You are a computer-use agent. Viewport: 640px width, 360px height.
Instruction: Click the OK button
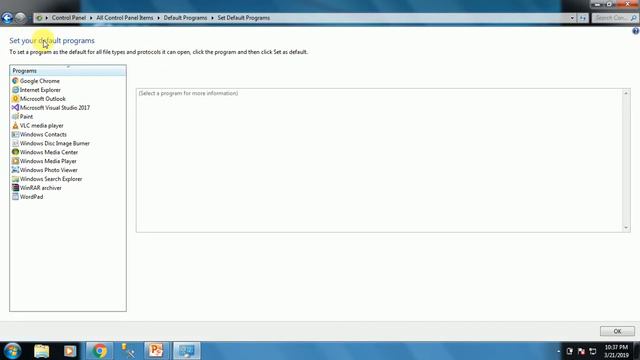pos(617,331)
